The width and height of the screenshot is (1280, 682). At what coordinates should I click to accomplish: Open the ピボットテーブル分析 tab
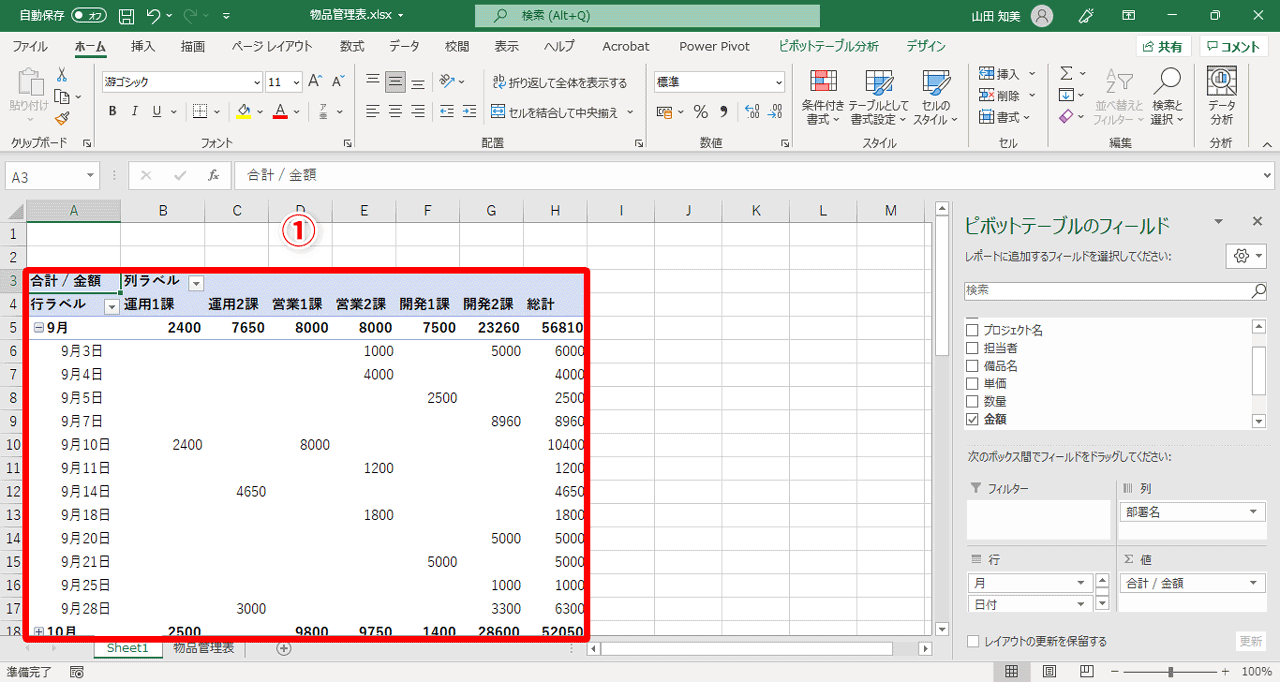coord(829,46)
